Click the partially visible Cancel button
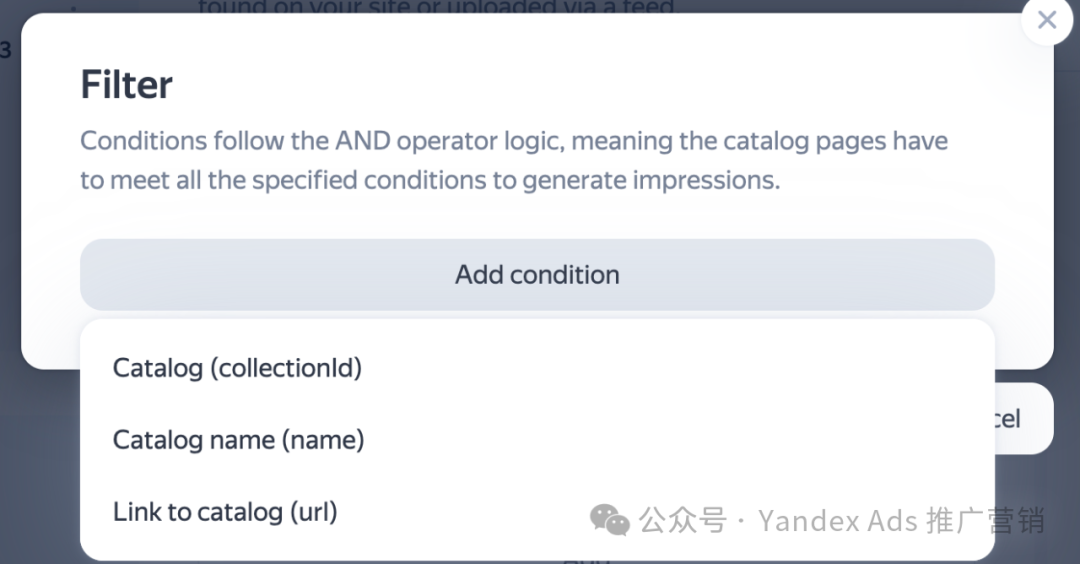 coord(1024,419)
